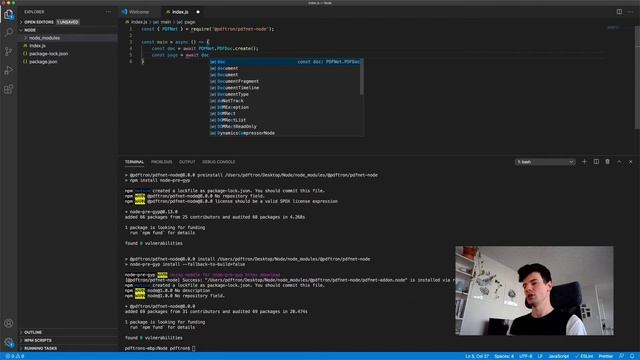Click the unsaved dot on index.js tab
Image resolution: width=640 pixels, height=360 pixels.
(198, 12)
